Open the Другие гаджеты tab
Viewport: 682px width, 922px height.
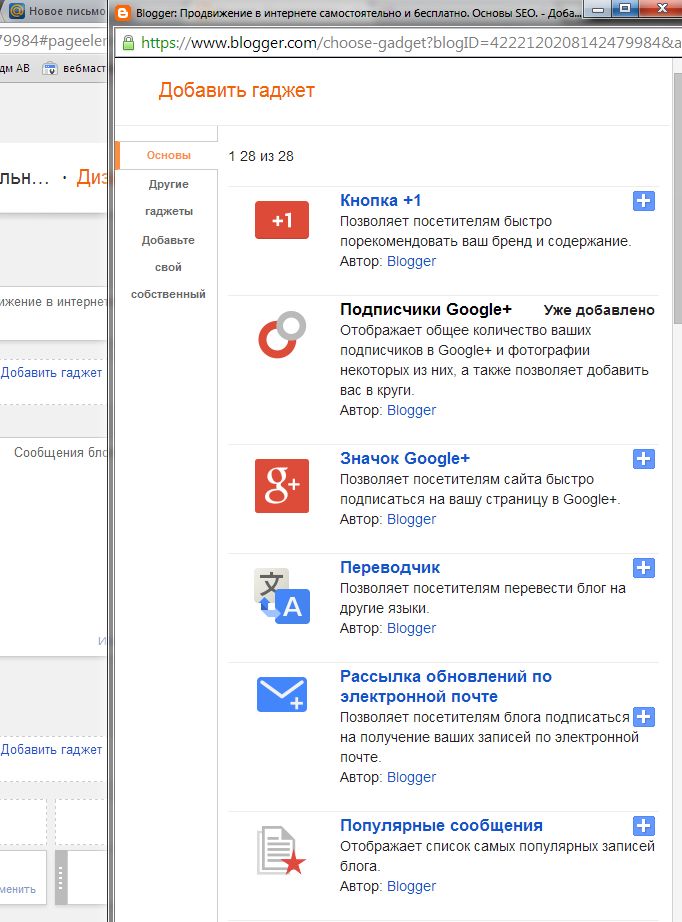coord(168,198)
